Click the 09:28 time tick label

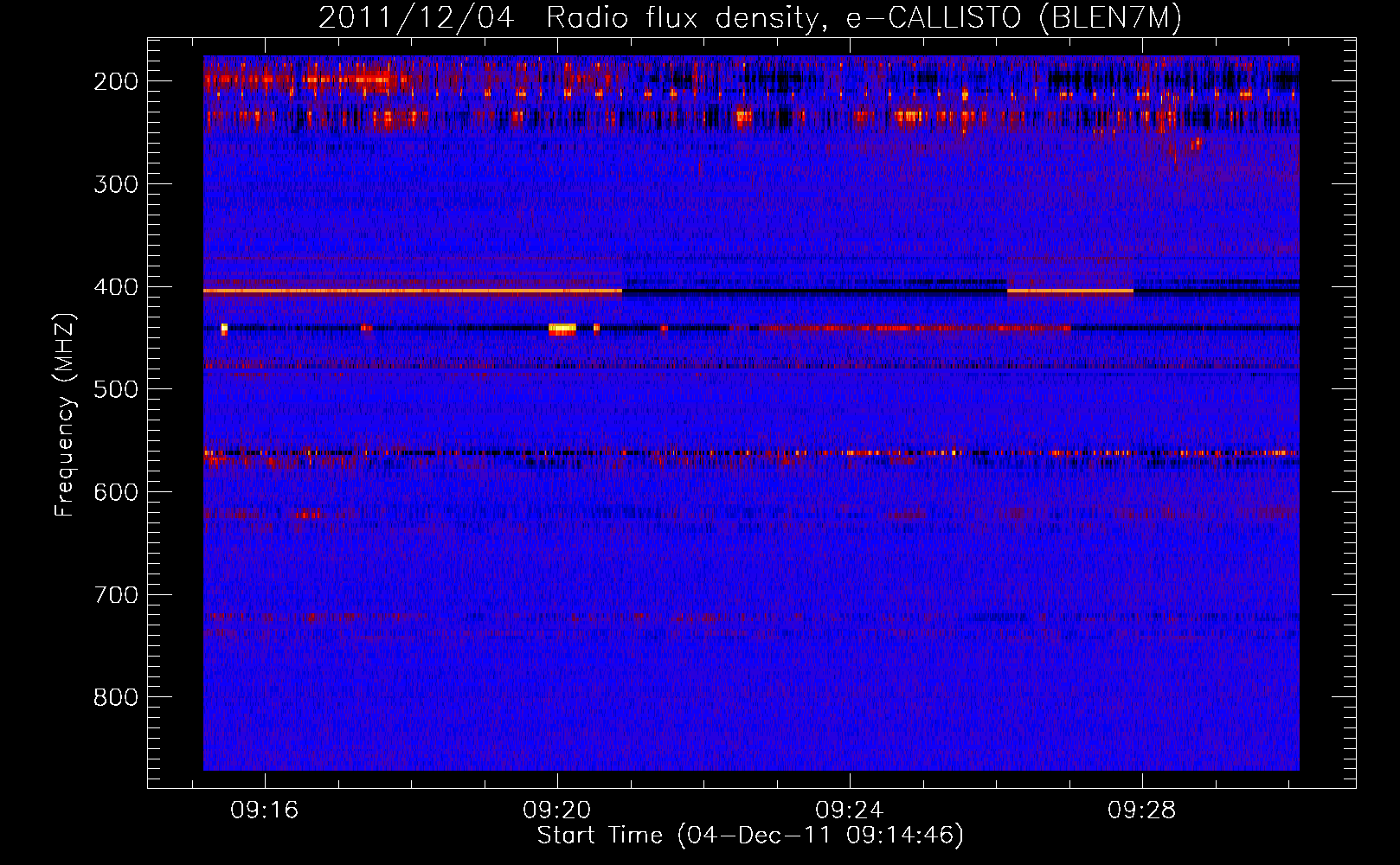(x=1142, y=810)
